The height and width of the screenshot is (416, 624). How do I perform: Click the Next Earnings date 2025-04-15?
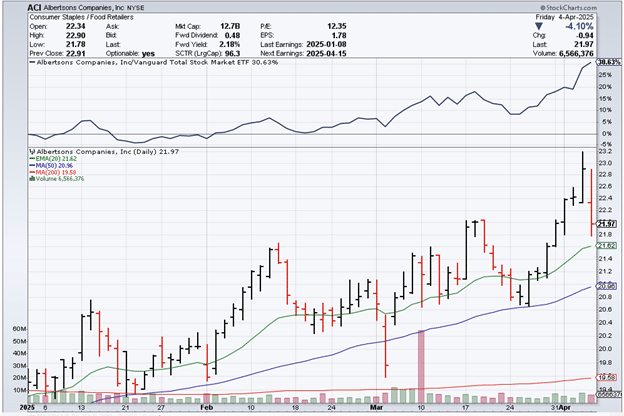coord(326,53)
